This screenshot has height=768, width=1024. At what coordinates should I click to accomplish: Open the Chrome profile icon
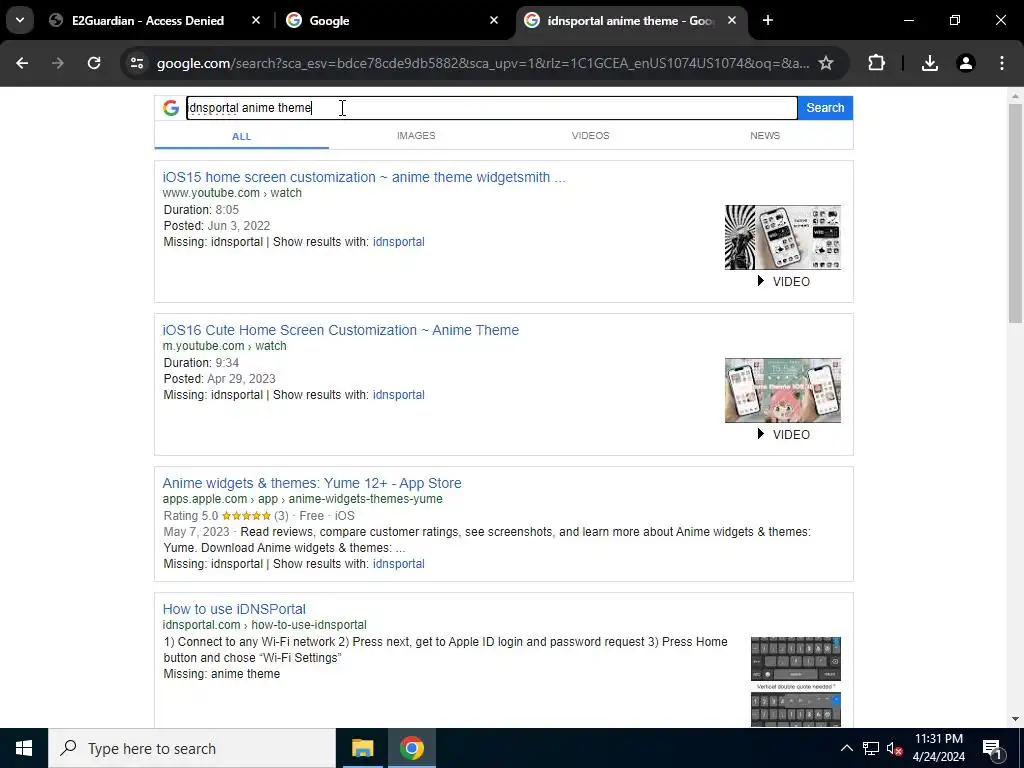966,63
